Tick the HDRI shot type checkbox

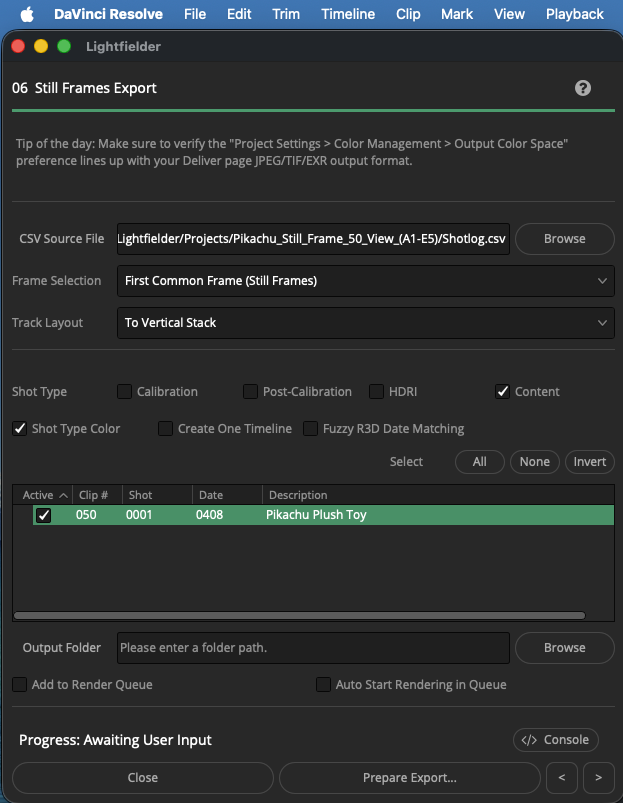pyautogui.click(x=376, y=392)
